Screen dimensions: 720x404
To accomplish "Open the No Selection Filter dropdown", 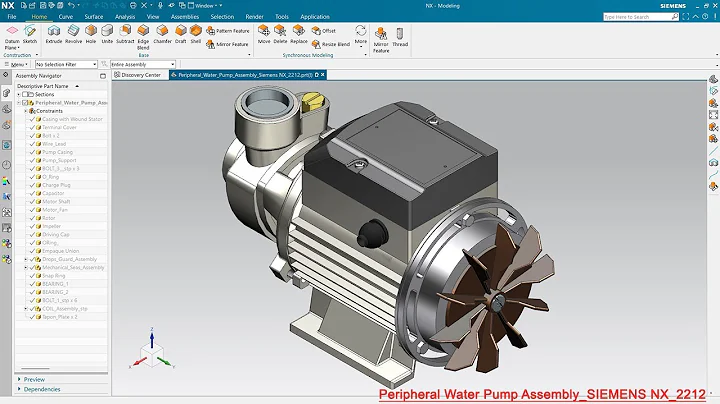I will [x=66, y=64].
